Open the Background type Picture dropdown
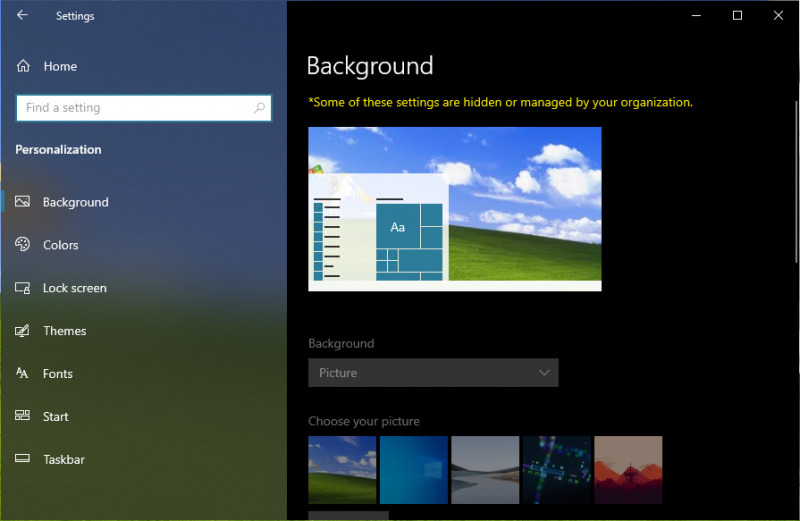This screenshot has width=800, height=521. (433, 373)
